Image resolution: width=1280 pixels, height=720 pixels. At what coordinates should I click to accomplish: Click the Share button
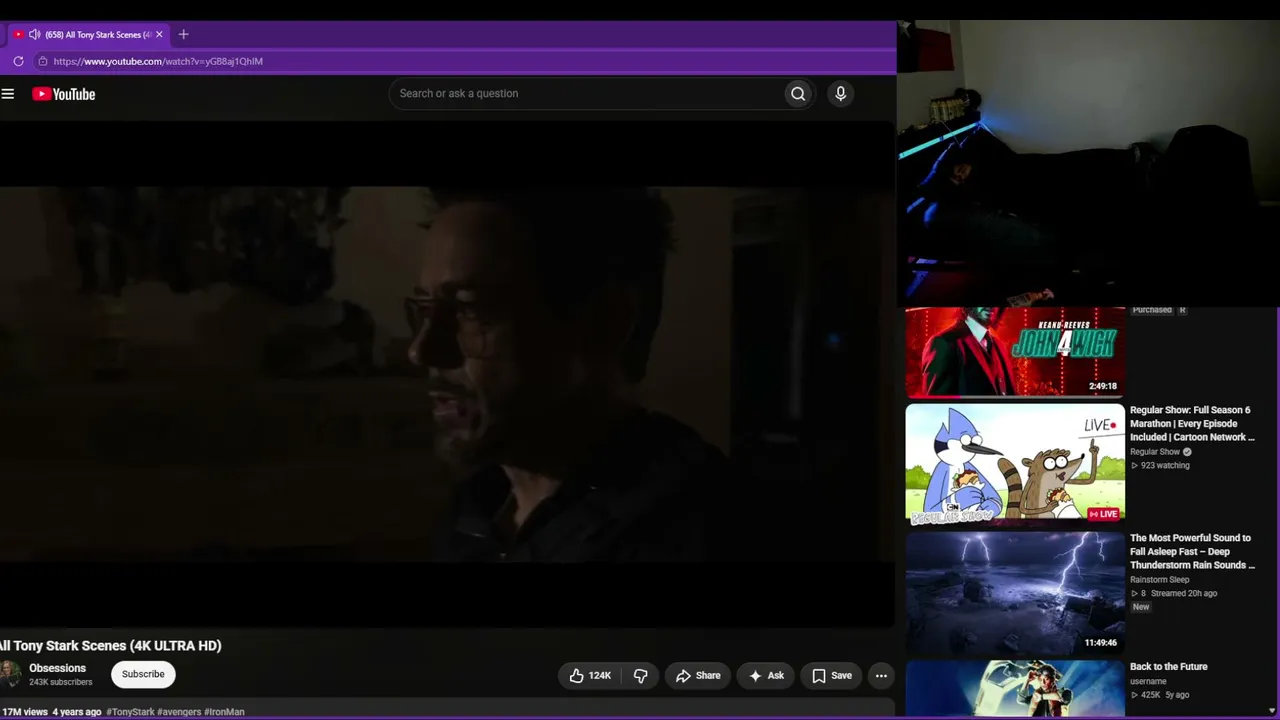697,676
